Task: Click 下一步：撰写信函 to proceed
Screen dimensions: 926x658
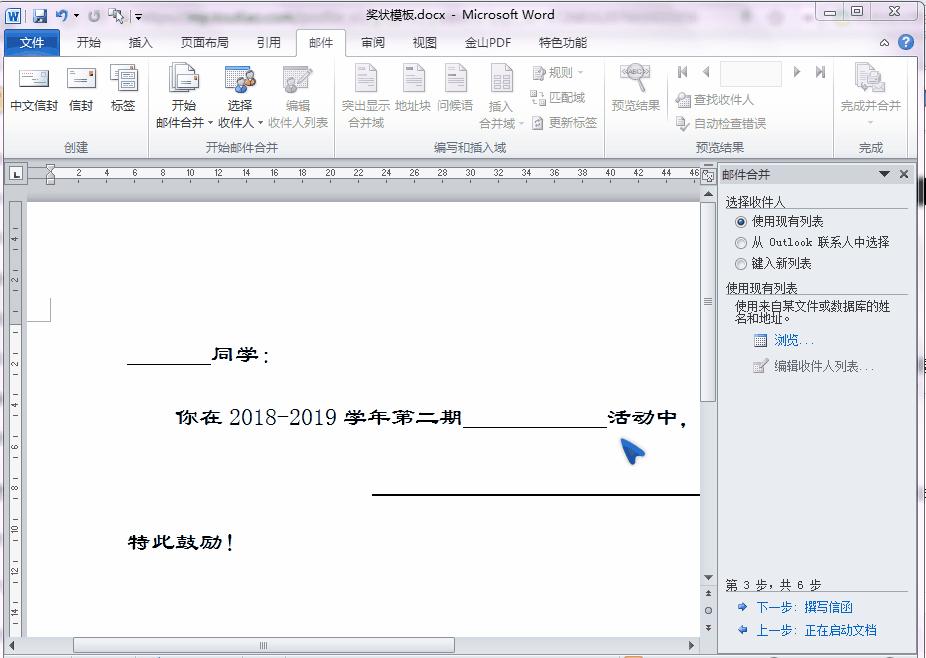Action: tap(805, 607)
